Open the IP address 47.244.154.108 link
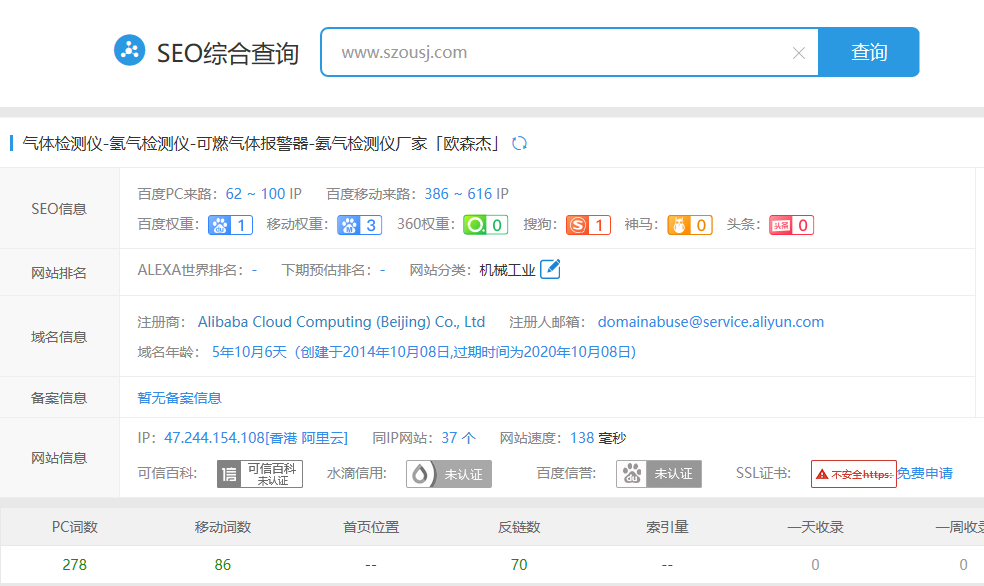This screenshot has height=586, width=984. click(x=256, y=438)
